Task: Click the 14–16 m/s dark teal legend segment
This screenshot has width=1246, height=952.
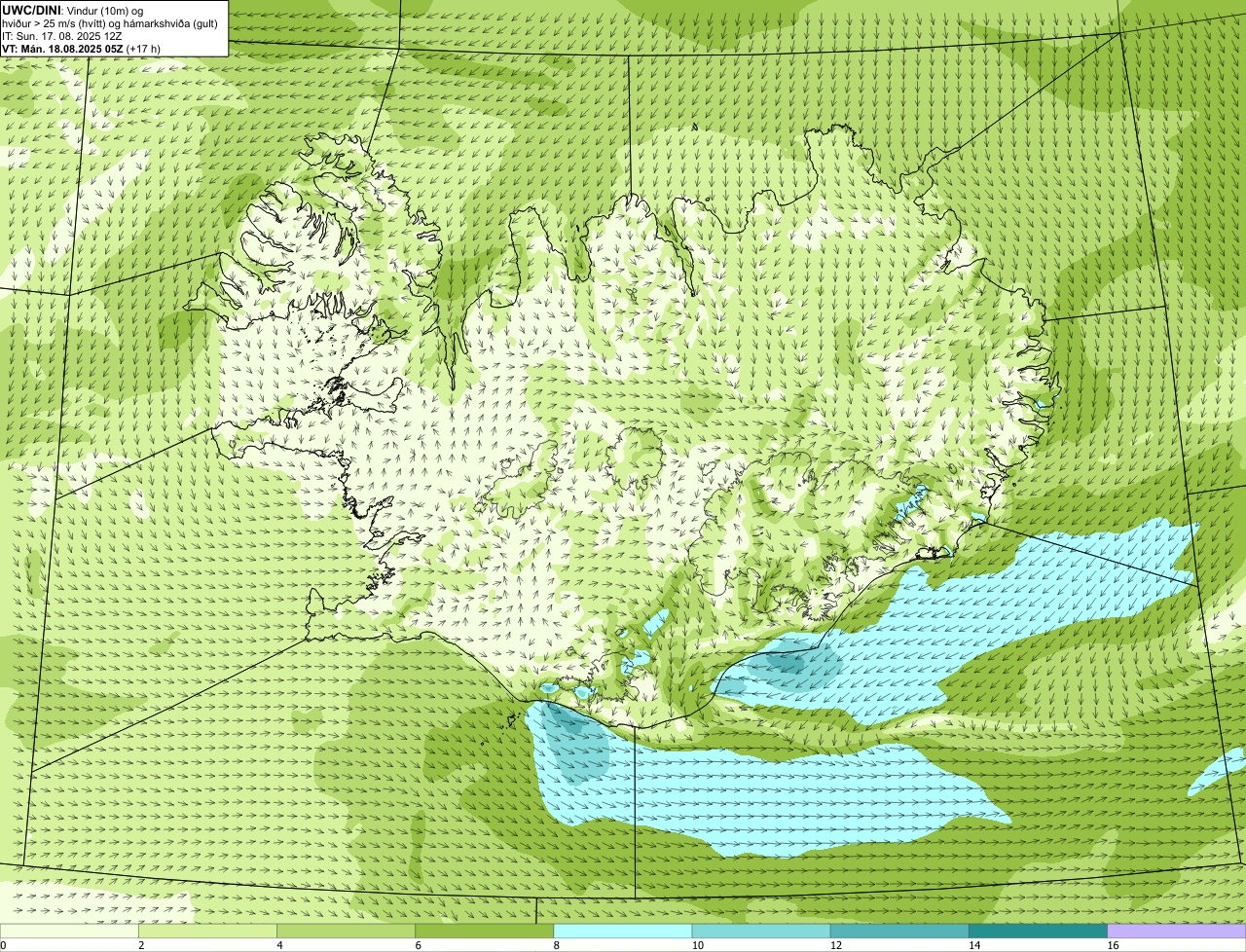Action: (x=1038, y=932)
